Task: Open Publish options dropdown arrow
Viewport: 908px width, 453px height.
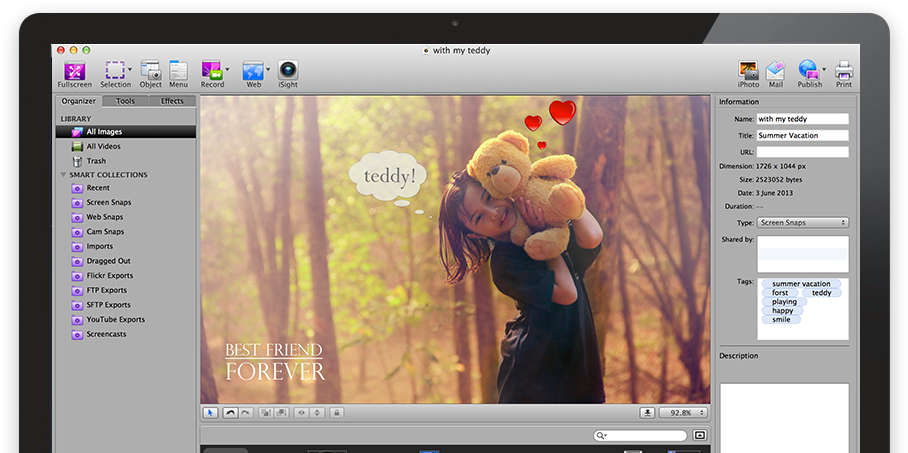Action: tap(823, 69)
